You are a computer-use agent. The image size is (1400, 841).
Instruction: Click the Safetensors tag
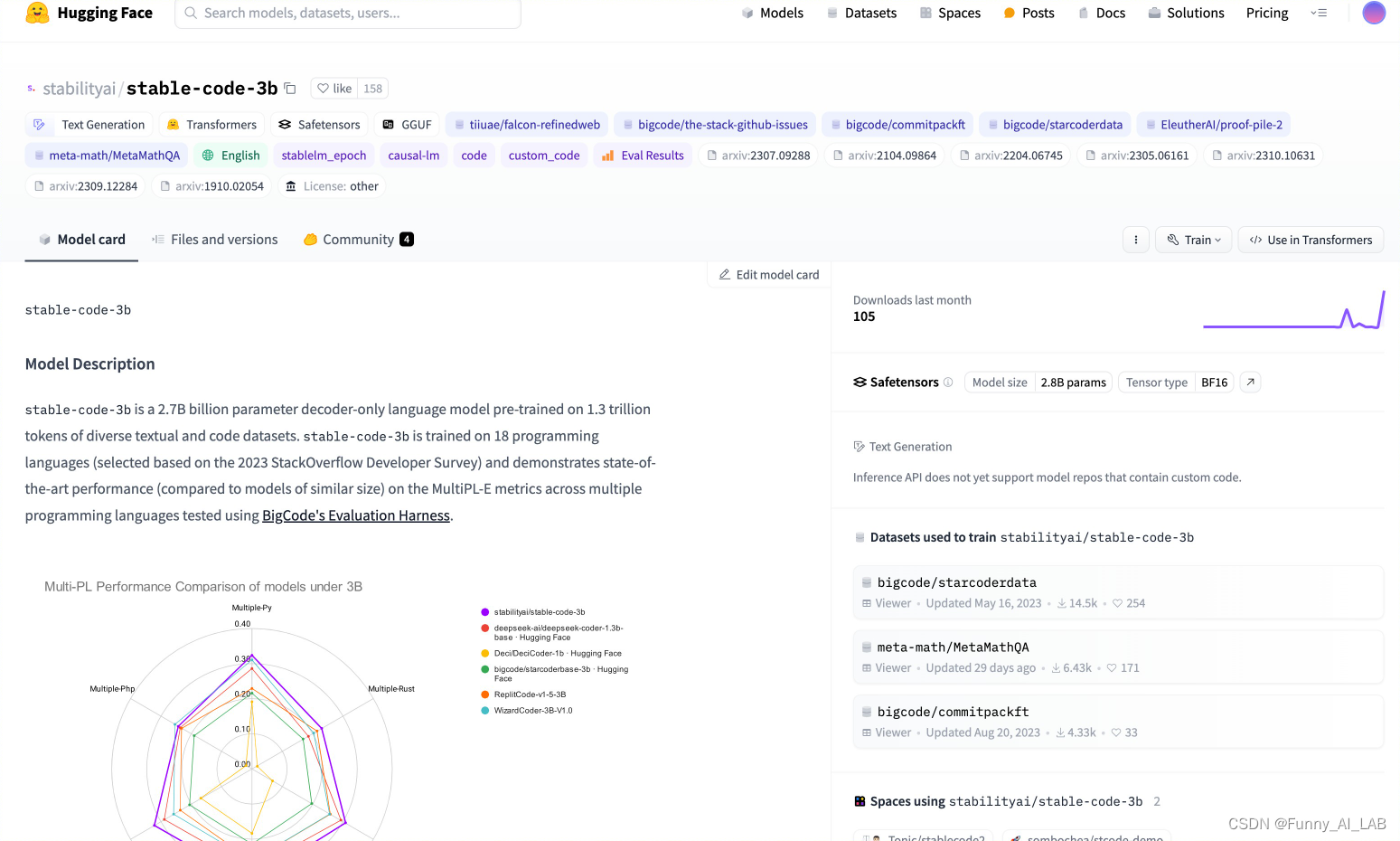(x=319, y=125)
